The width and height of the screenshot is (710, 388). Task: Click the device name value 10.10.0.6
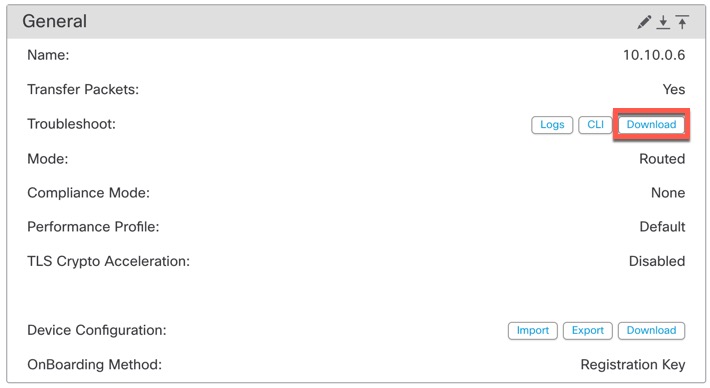pos(654,55)
